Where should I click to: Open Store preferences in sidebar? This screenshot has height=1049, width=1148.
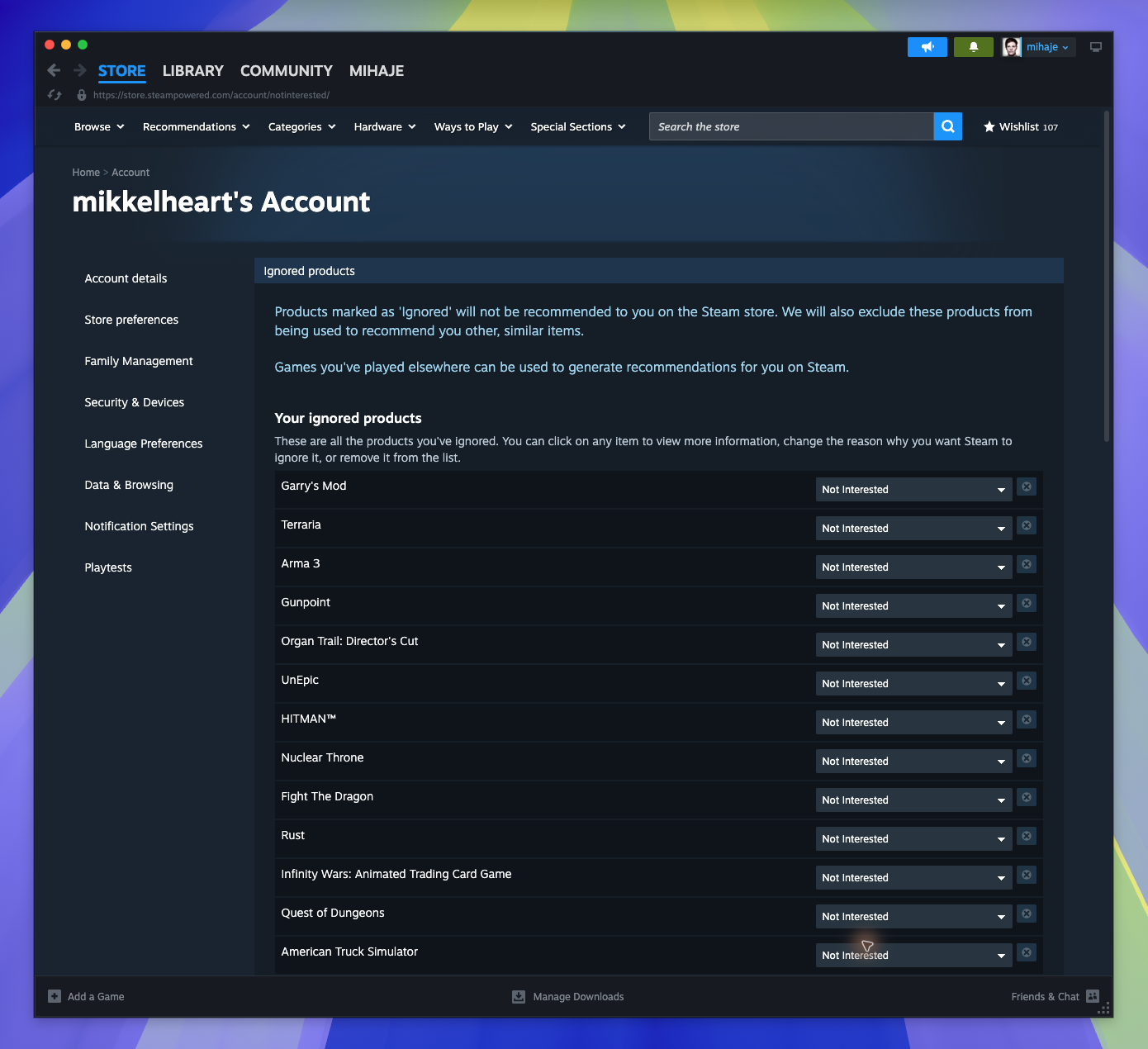[131, 320]
